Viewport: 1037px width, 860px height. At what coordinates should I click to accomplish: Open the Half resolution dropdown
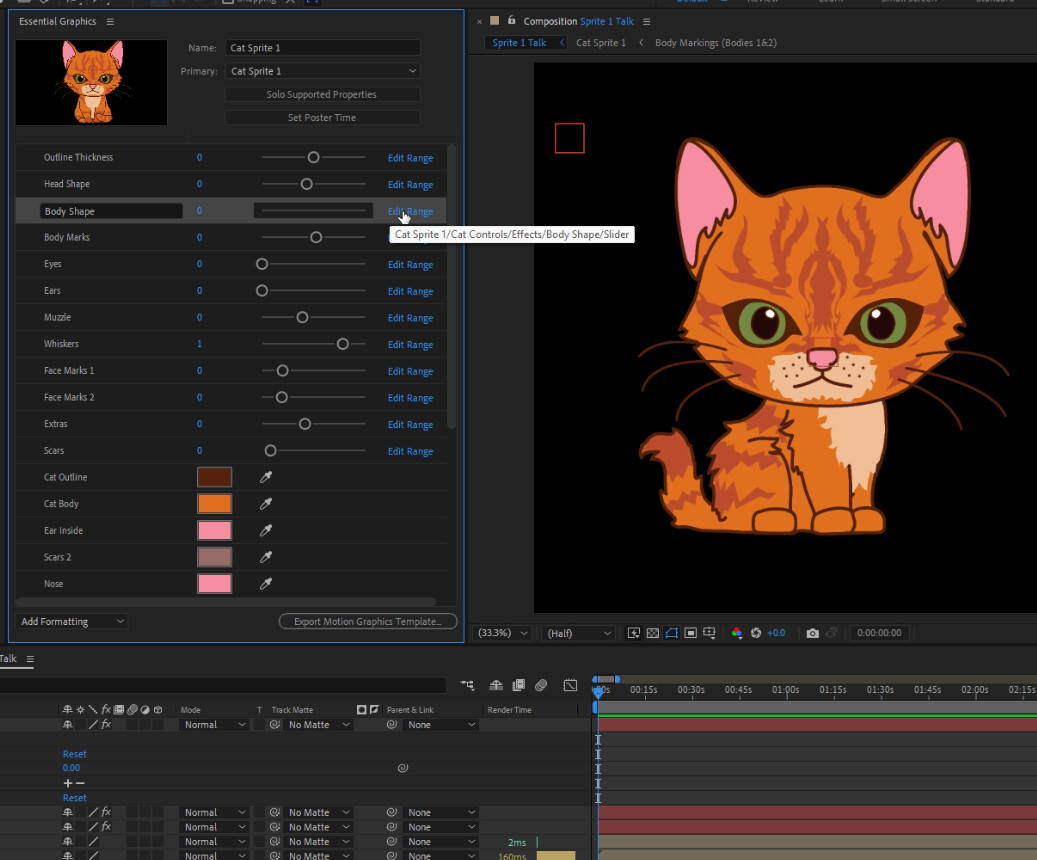click(x=577, y=633)
